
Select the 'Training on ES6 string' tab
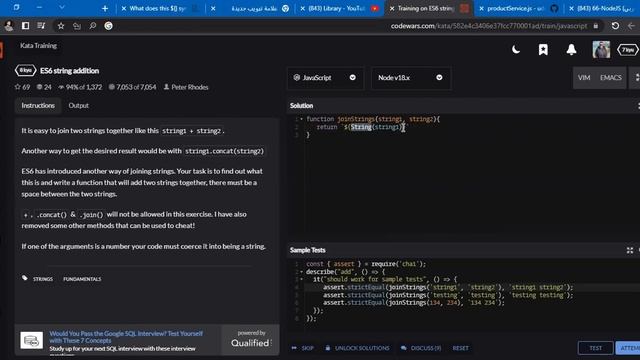point(429,8)
